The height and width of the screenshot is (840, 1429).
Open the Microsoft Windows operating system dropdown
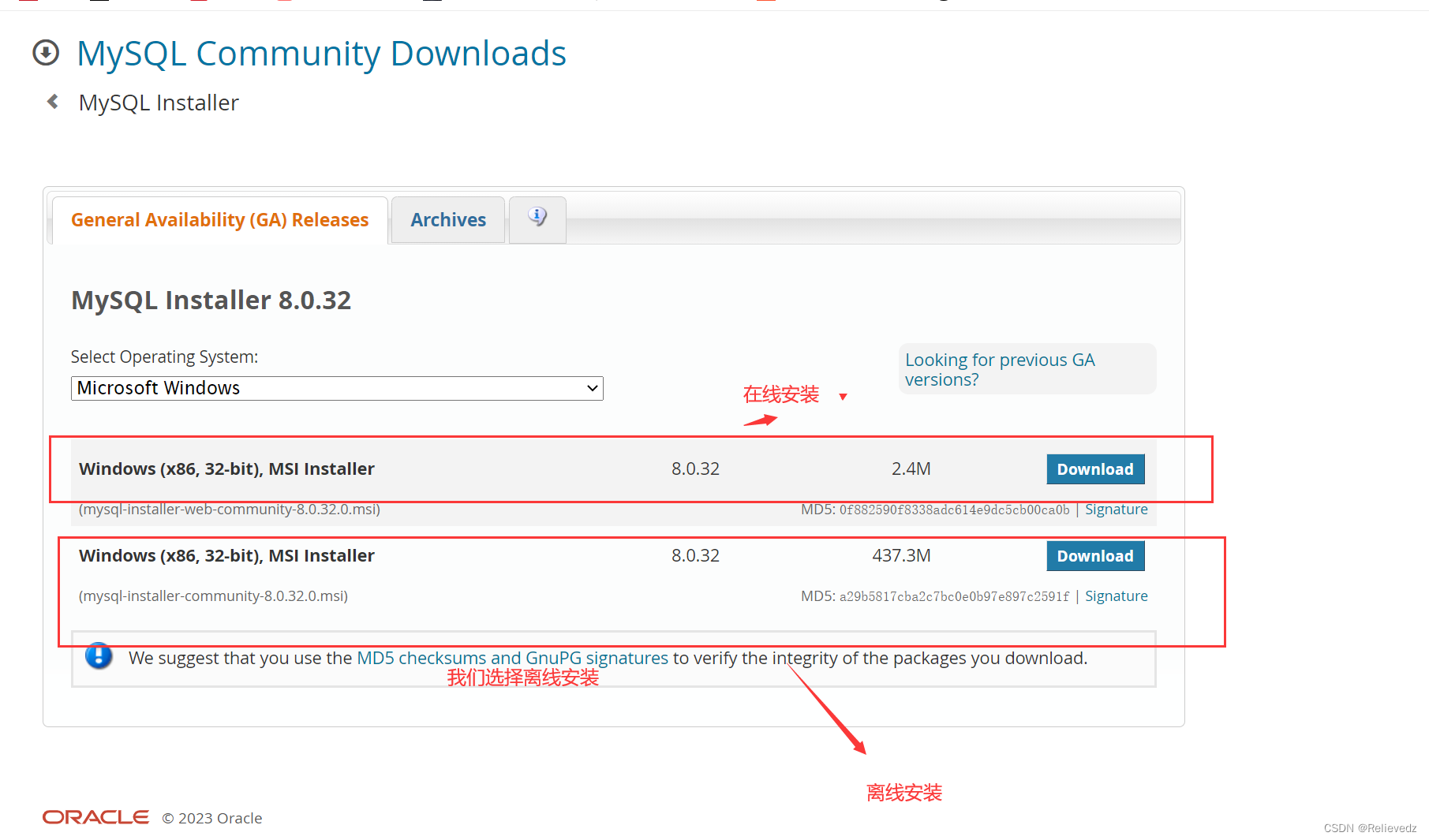337,388
